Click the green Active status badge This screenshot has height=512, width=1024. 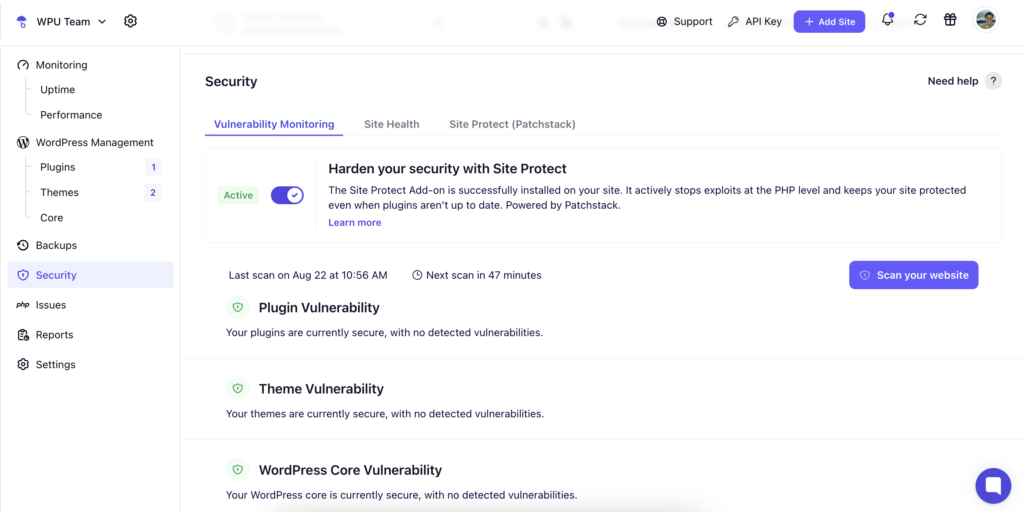click(238, 195)
